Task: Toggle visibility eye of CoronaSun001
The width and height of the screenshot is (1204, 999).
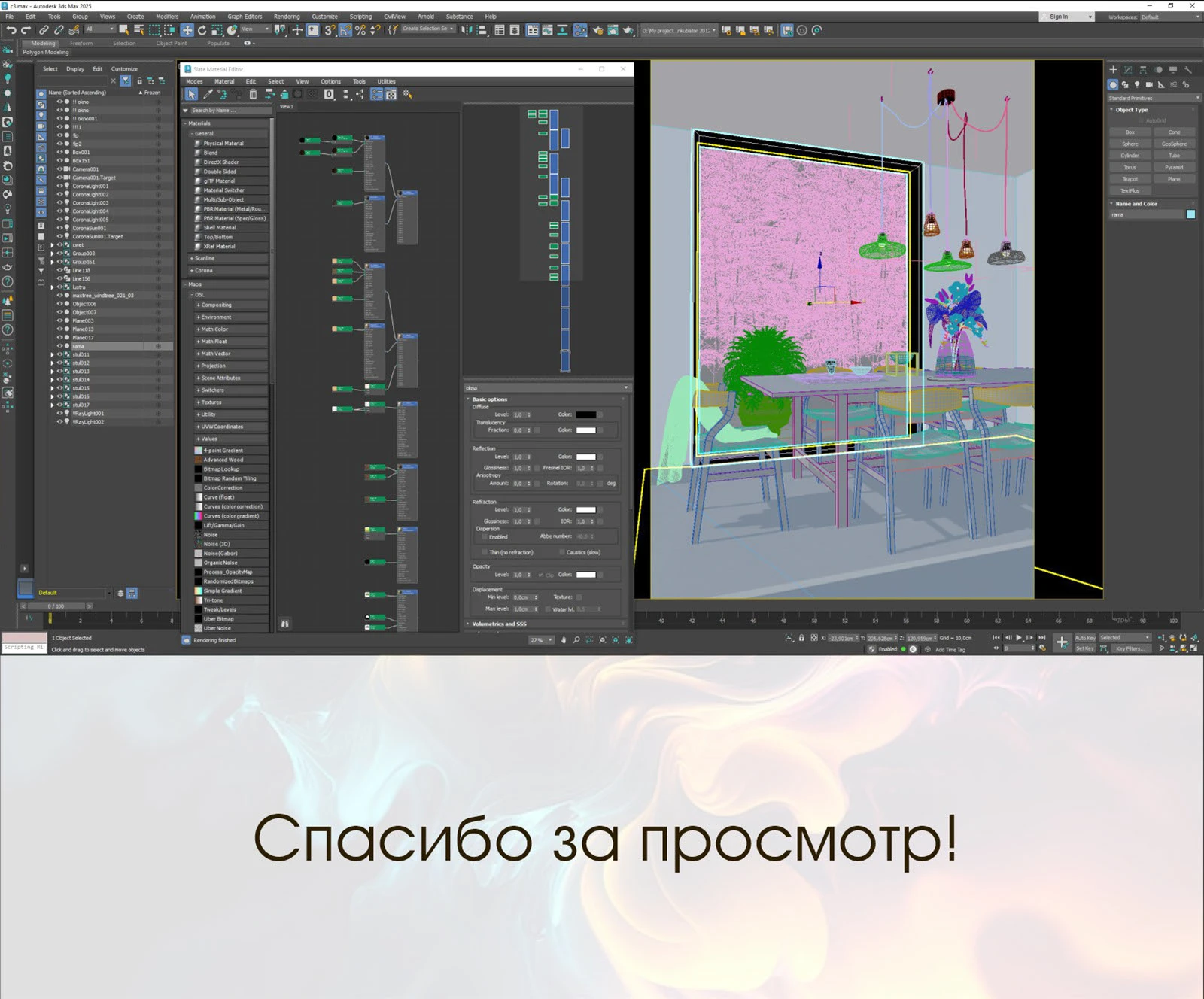Action: (60, 228)
